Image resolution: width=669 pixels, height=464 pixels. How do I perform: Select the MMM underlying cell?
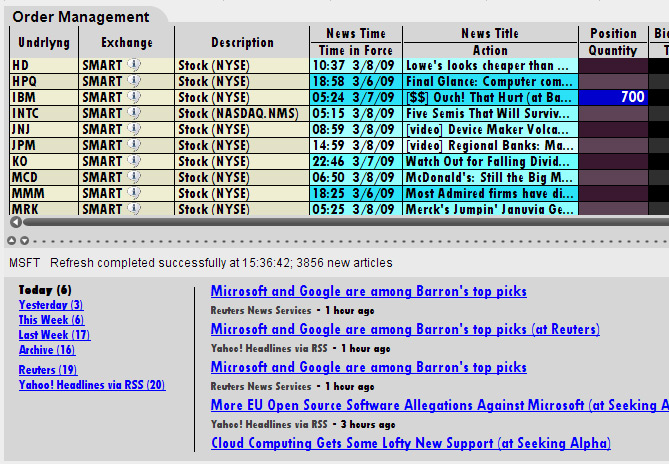pos(44,193)
